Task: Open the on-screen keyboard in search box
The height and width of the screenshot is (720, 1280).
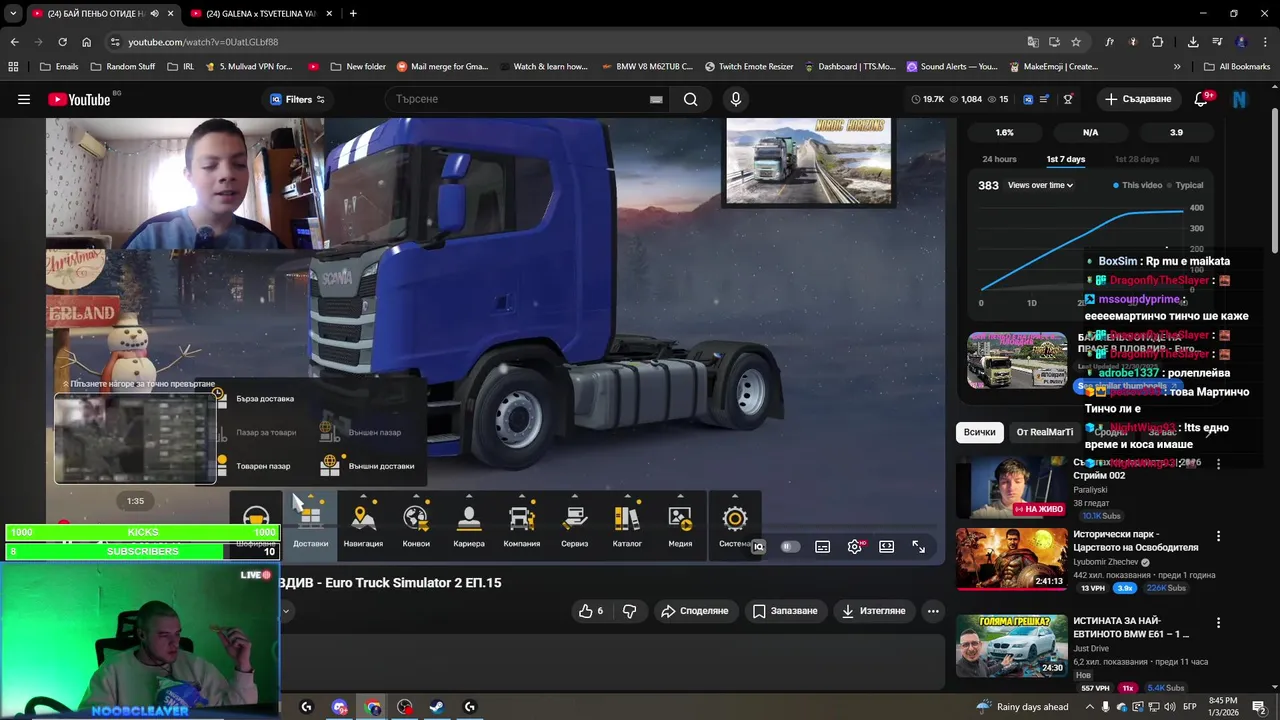Action: click(656, 99)
